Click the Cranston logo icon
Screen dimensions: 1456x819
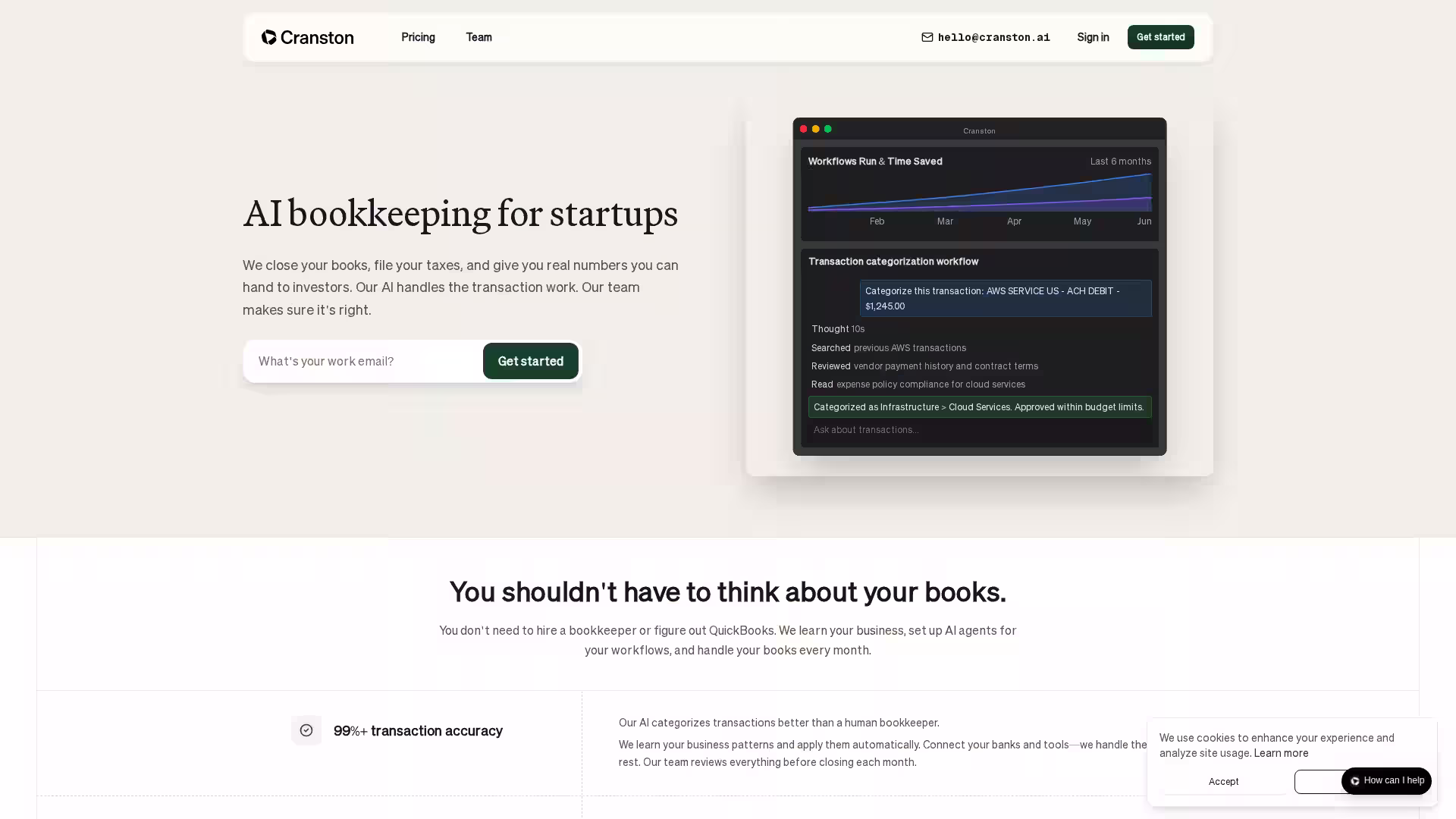point(268,37)
